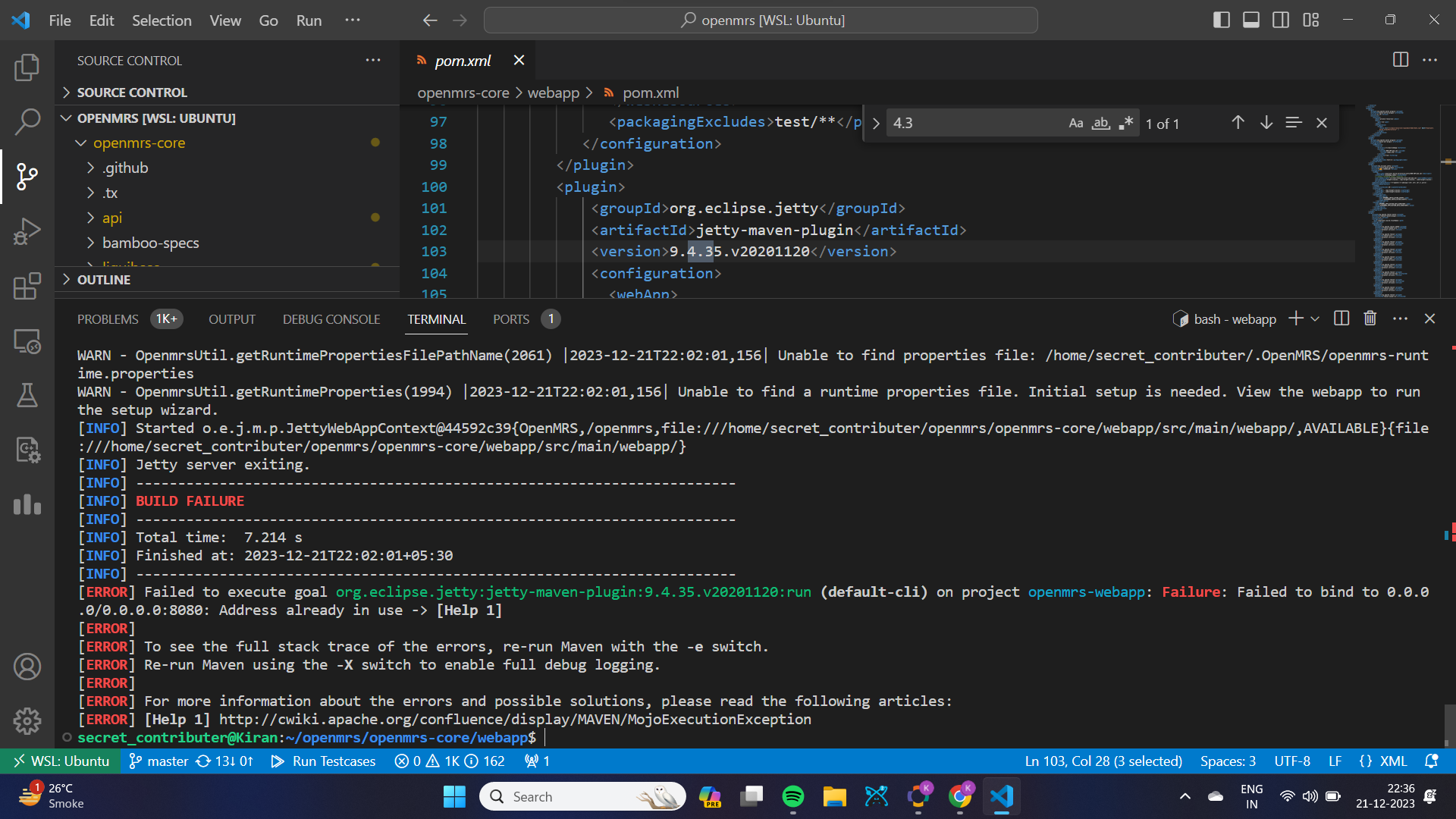Toggle Use Regular Expression in find
Viewport: 1456px width, 819px height.
[x=1126, y=123]
